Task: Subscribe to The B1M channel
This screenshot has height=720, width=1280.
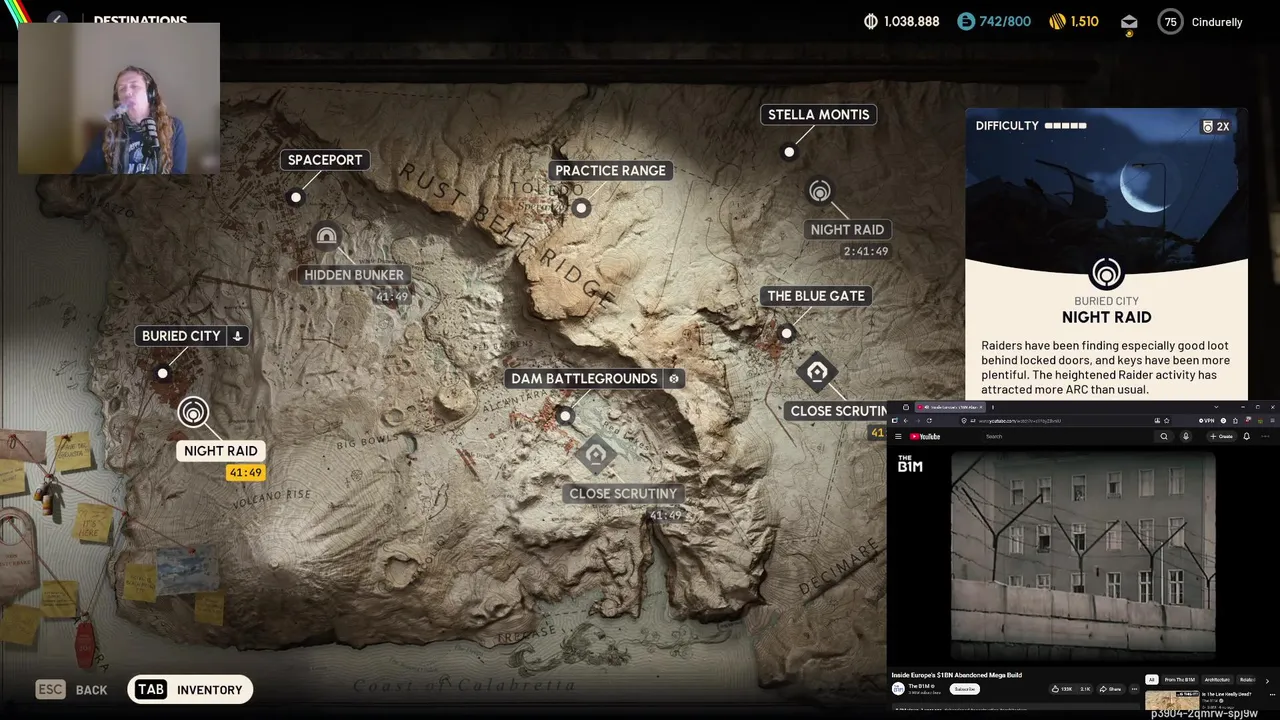Action: click(x=965, y=689)
